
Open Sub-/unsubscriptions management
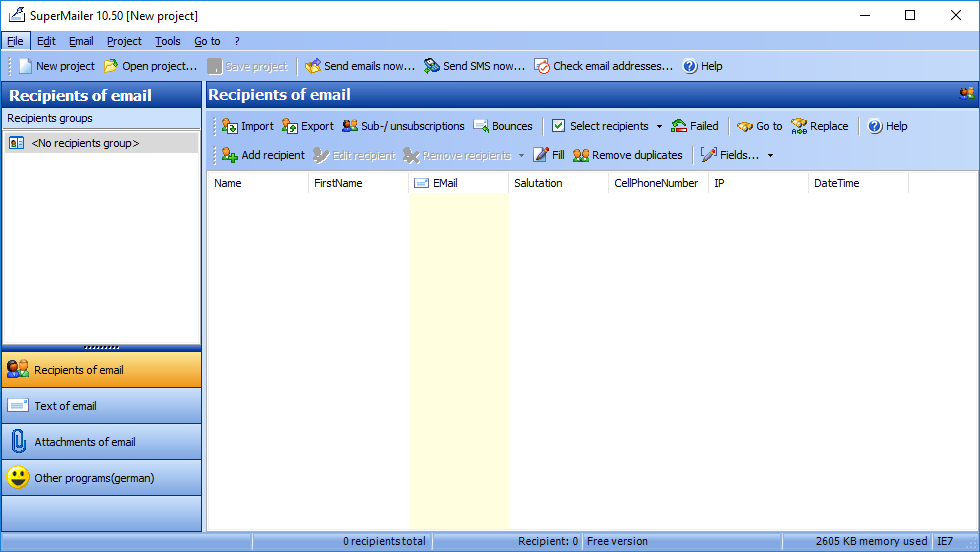coord(403,126)
